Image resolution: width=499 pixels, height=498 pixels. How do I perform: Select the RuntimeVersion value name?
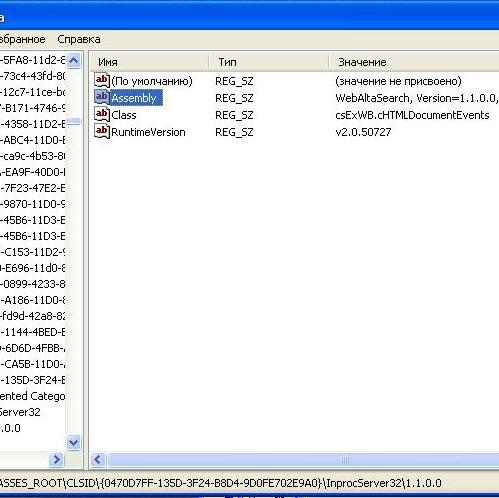[148, 132]
